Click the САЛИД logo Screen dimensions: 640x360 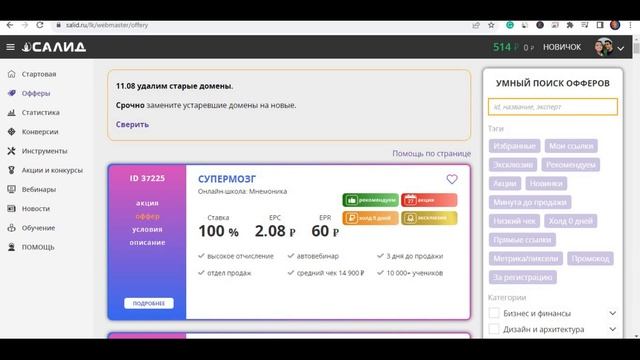(54, 47)
